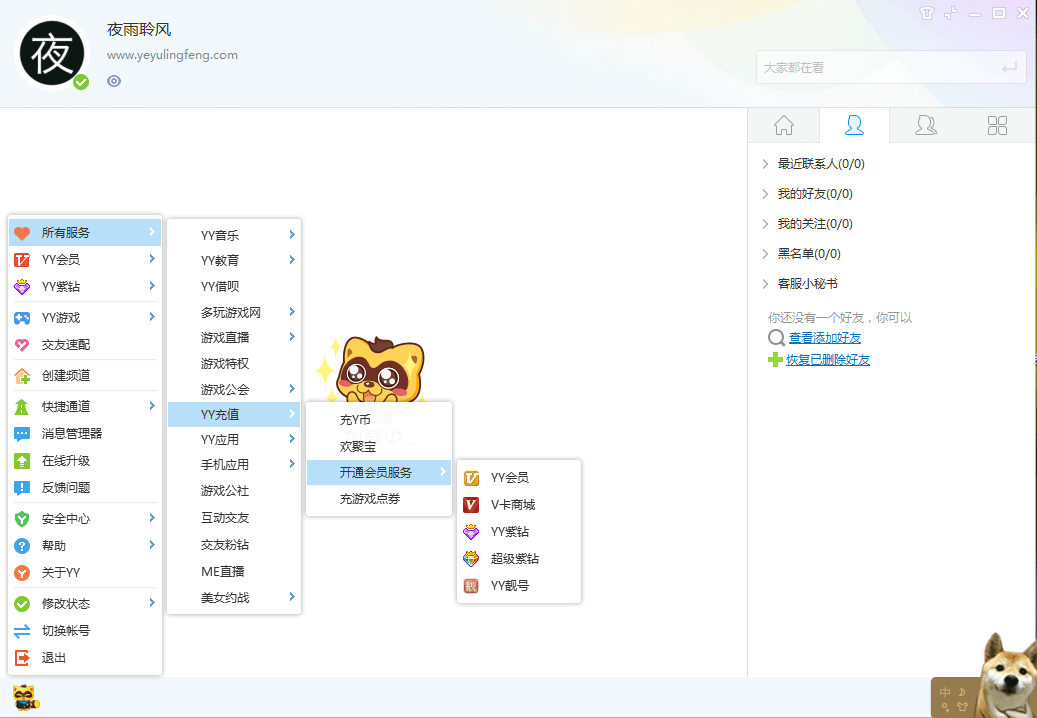
Task: Click the green check icon for 修改状态
Action: click(x=22, y=604)
